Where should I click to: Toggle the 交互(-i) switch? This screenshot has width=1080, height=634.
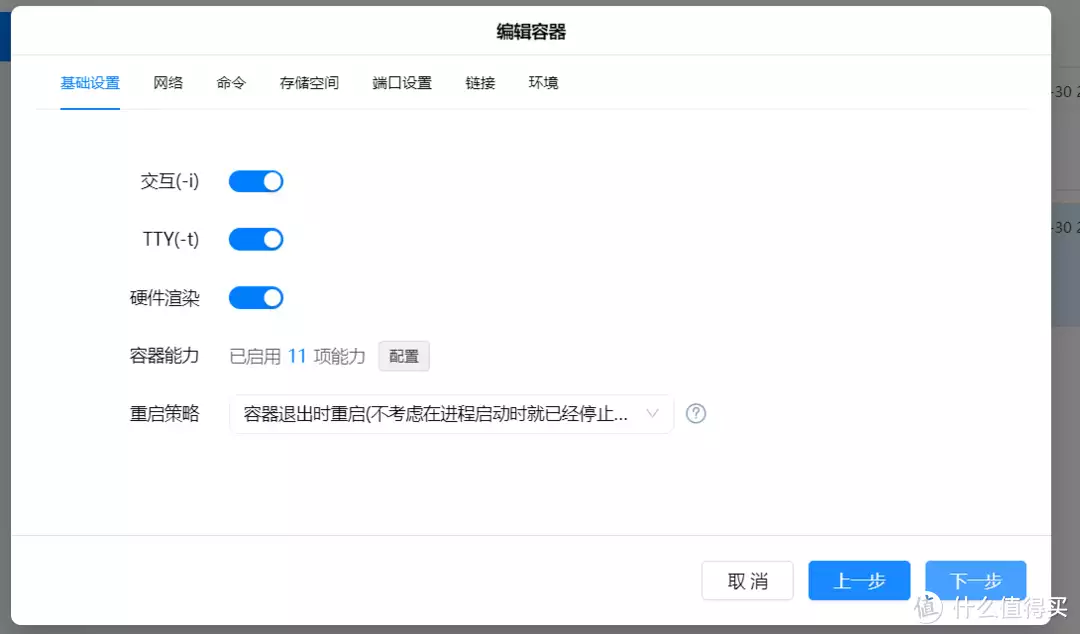pyautogui.click(x=256, y=181)
